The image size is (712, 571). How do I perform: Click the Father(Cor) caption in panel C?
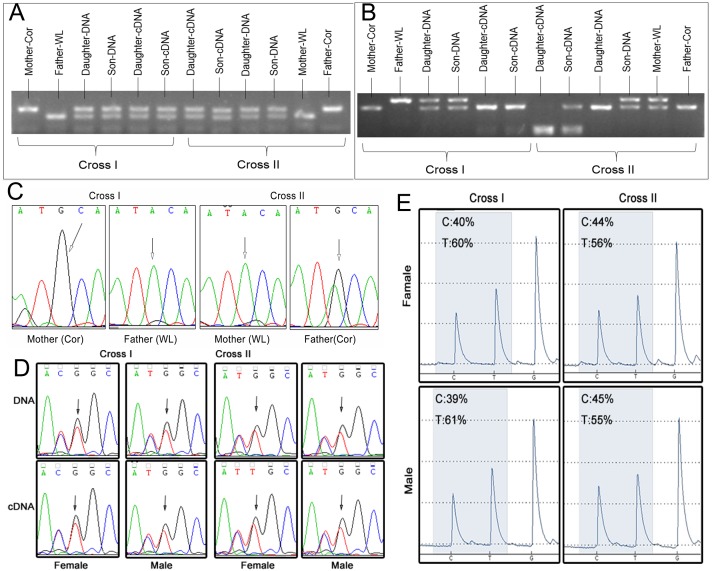(x=330, y=339)
